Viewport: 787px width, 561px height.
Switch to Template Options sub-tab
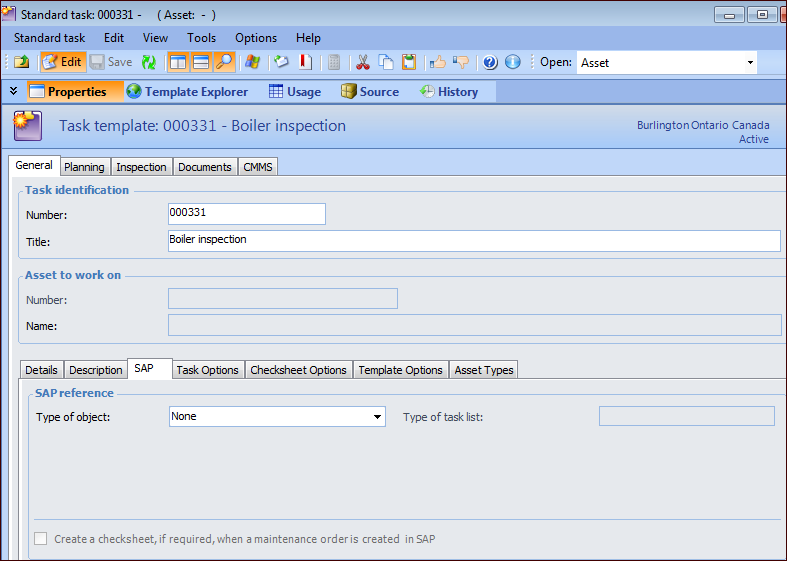401,370
